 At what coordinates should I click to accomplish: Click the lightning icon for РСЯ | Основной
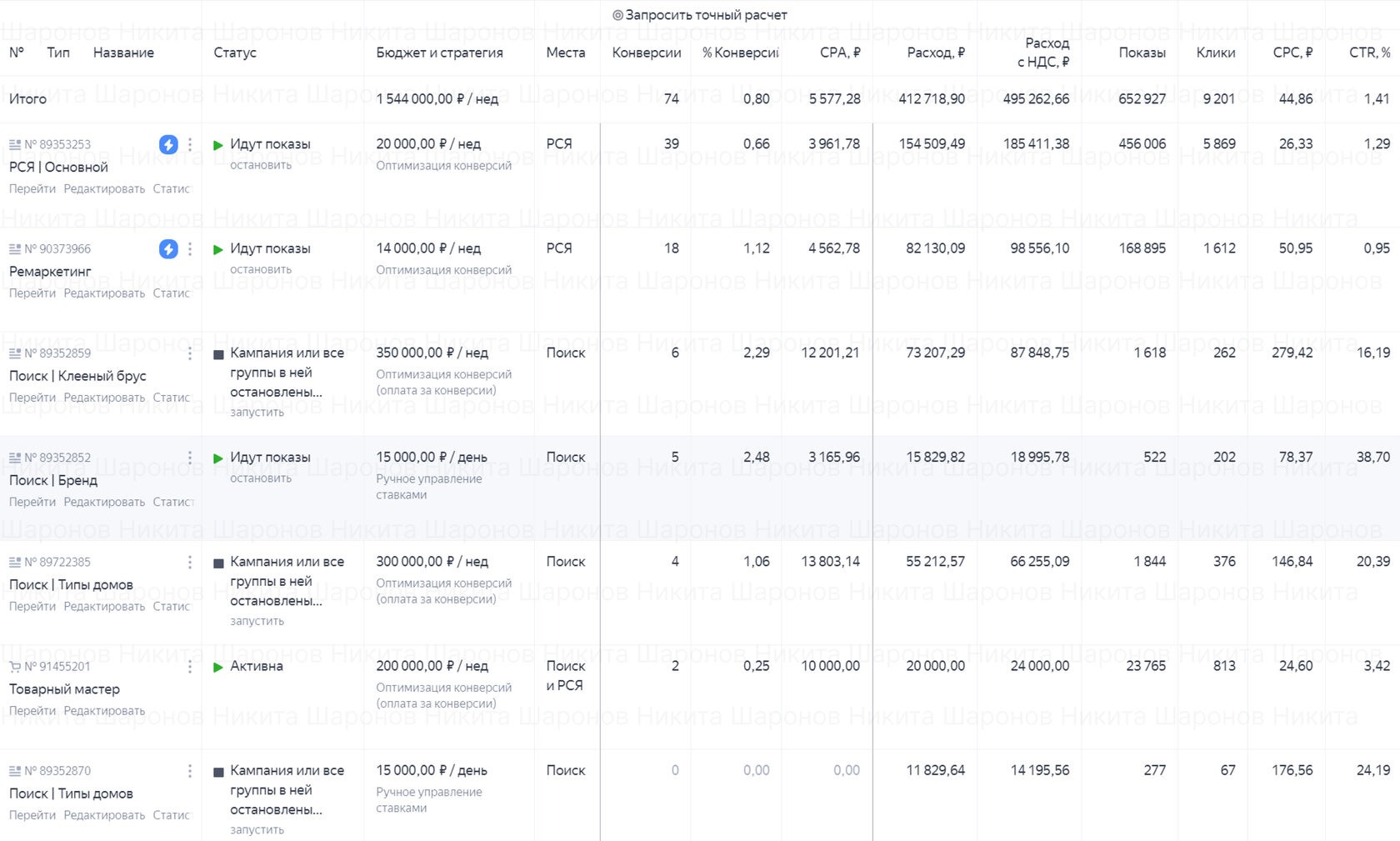(168, 144)
